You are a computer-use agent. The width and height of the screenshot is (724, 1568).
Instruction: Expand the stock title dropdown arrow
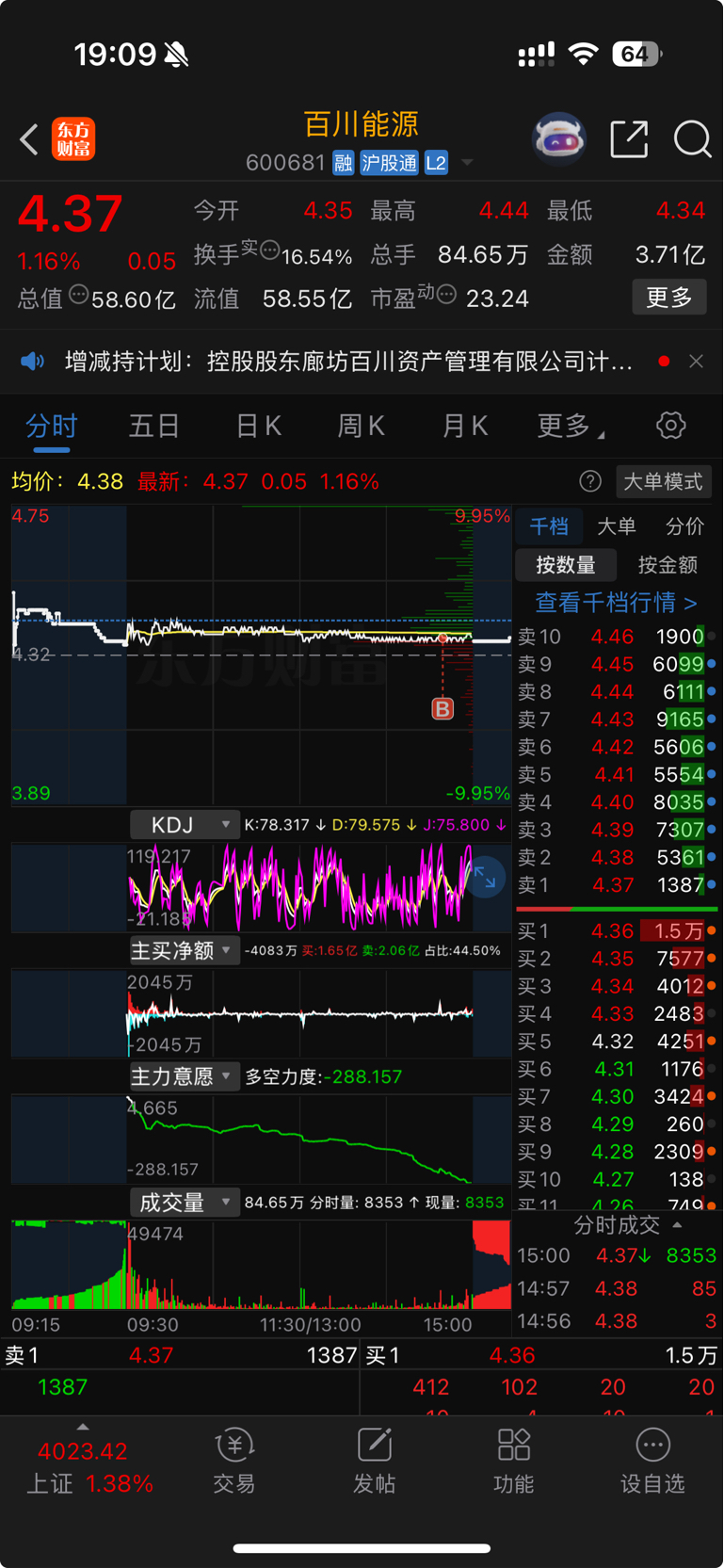click(x=467, y=164)
